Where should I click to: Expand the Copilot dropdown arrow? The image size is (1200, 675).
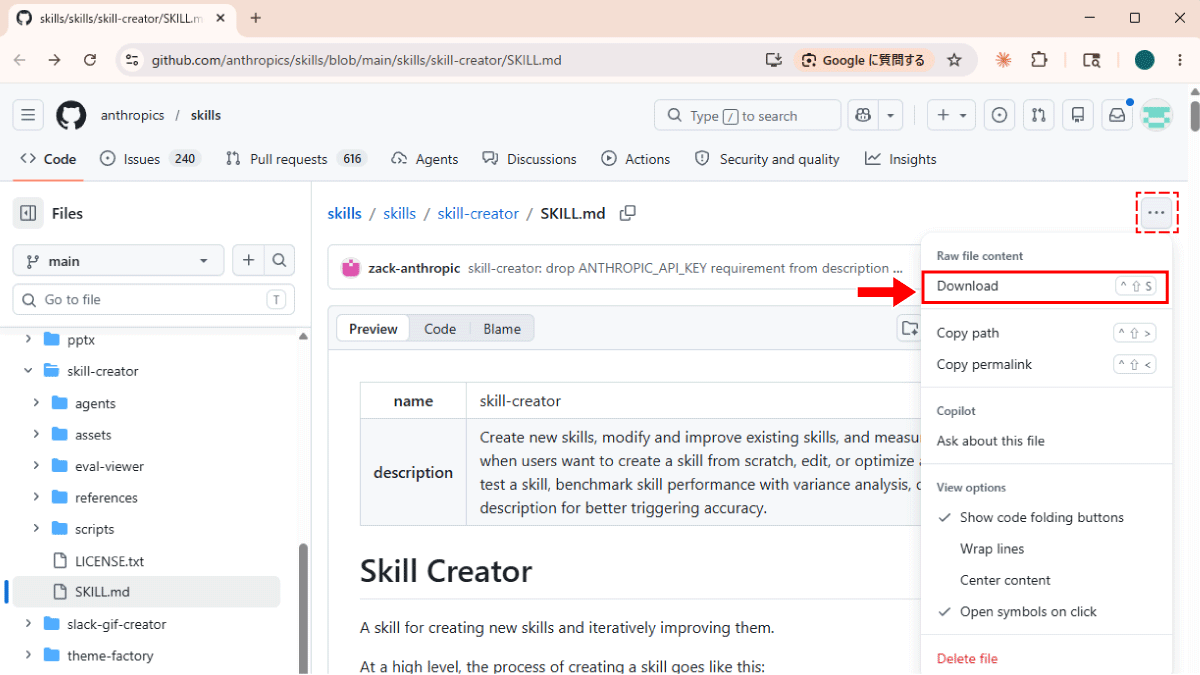(889, 115)
